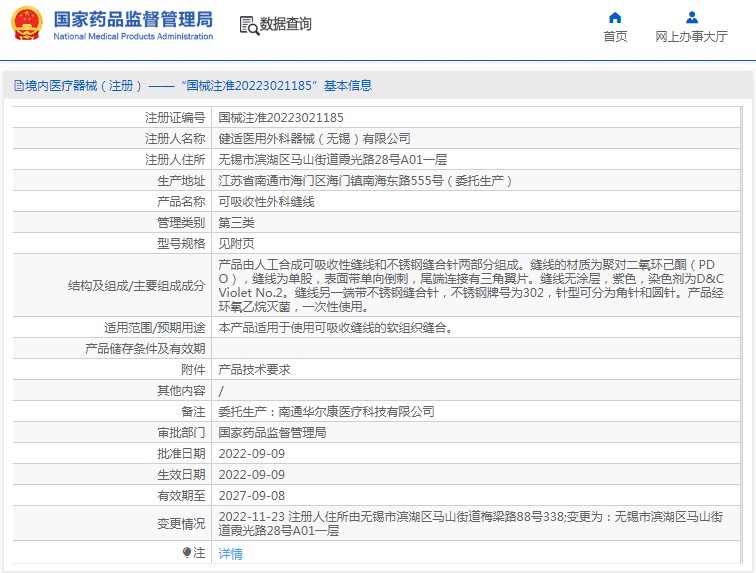756x573 pixels.
Task: Click the 产品技术要求 attachment cell
Action: [254, 369]
